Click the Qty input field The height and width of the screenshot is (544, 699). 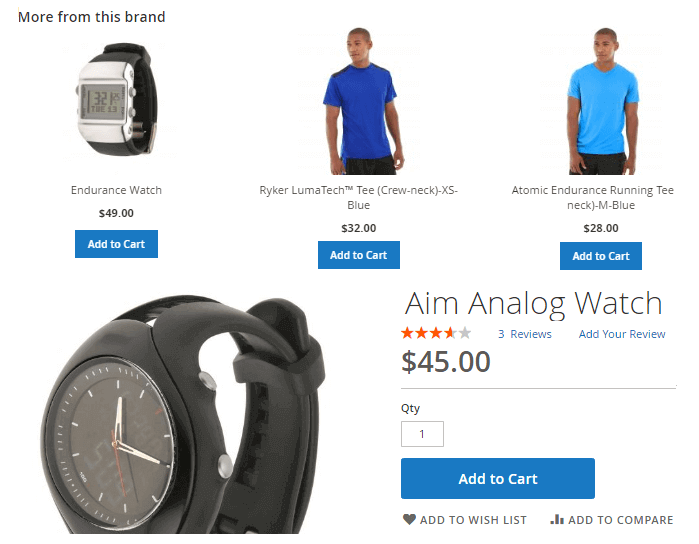click(422, 434)
